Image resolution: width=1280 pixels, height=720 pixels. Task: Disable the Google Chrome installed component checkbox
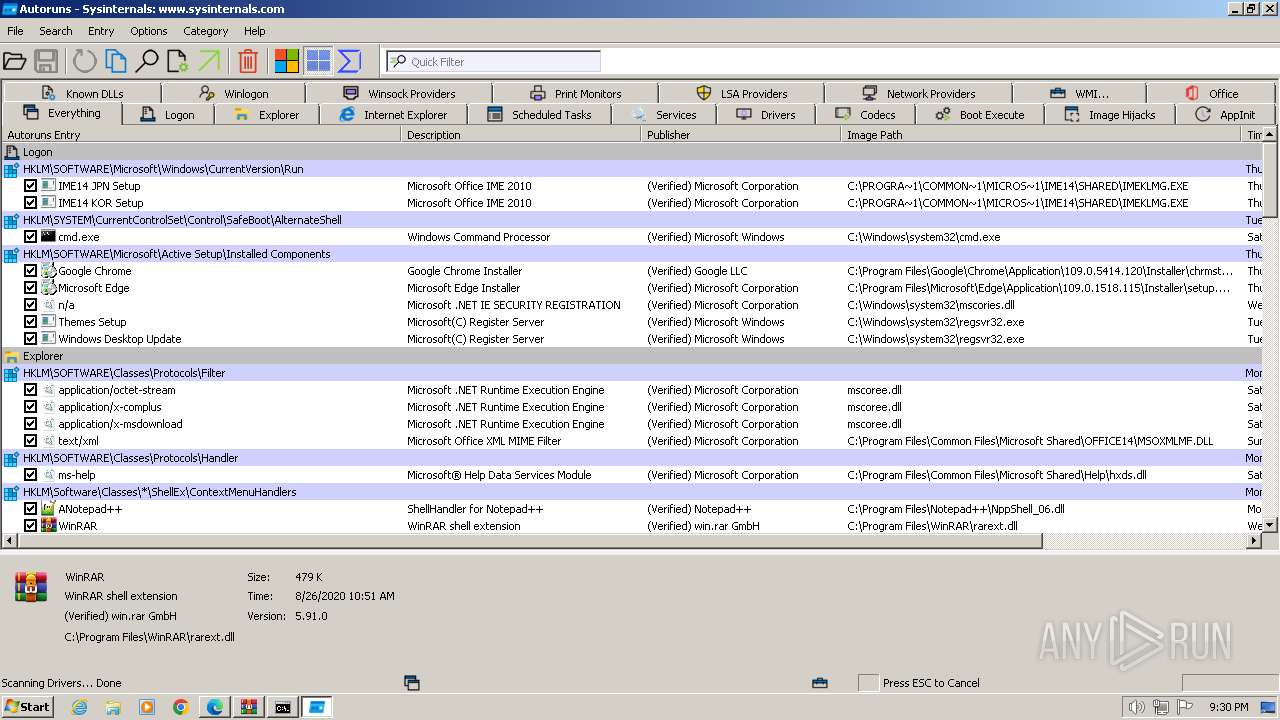tap(31, 271)
